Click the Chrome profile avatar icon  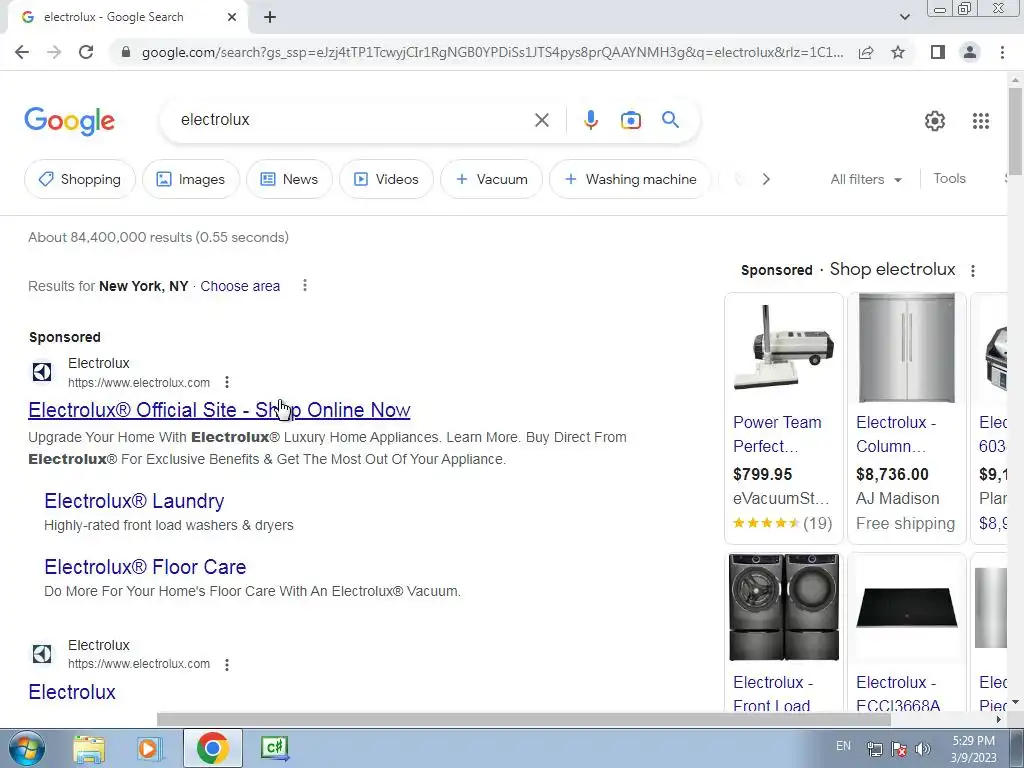tap(970, 52)
